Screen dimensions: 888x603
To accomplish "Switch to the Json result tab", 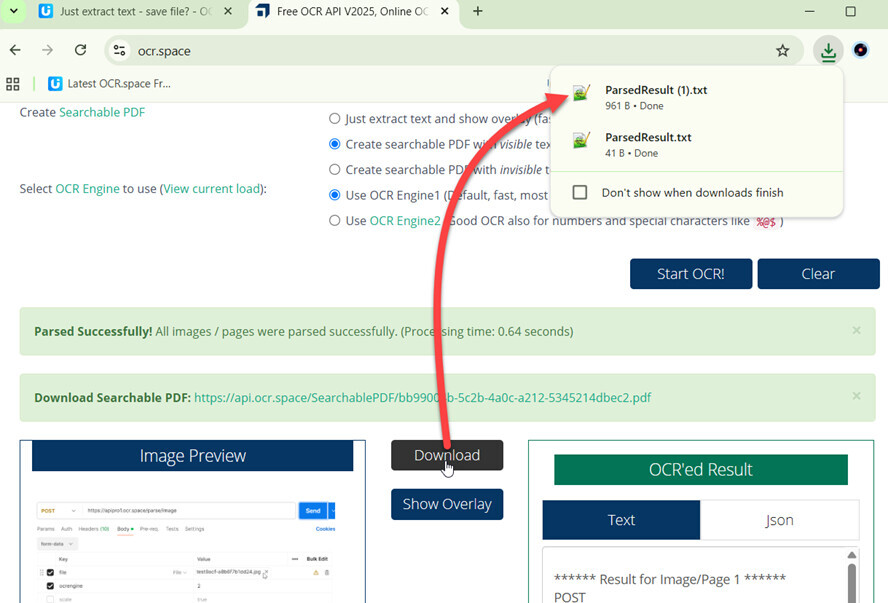I will point(779,520).
